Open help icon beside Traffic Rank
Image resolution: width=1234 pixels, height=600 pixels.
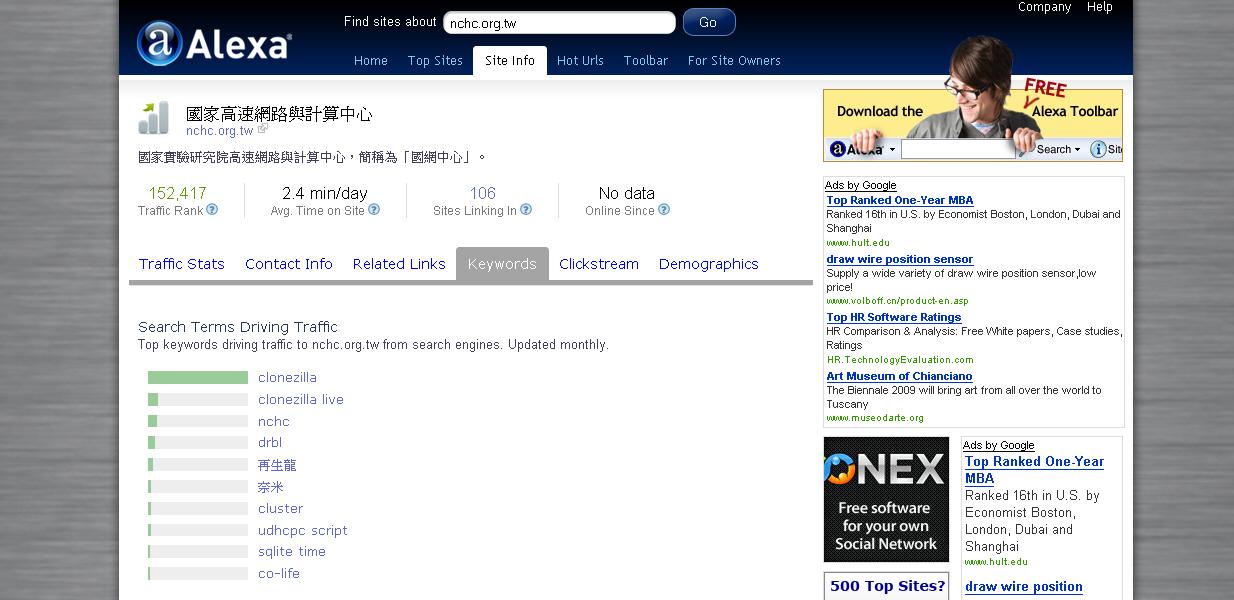[212, 210]
